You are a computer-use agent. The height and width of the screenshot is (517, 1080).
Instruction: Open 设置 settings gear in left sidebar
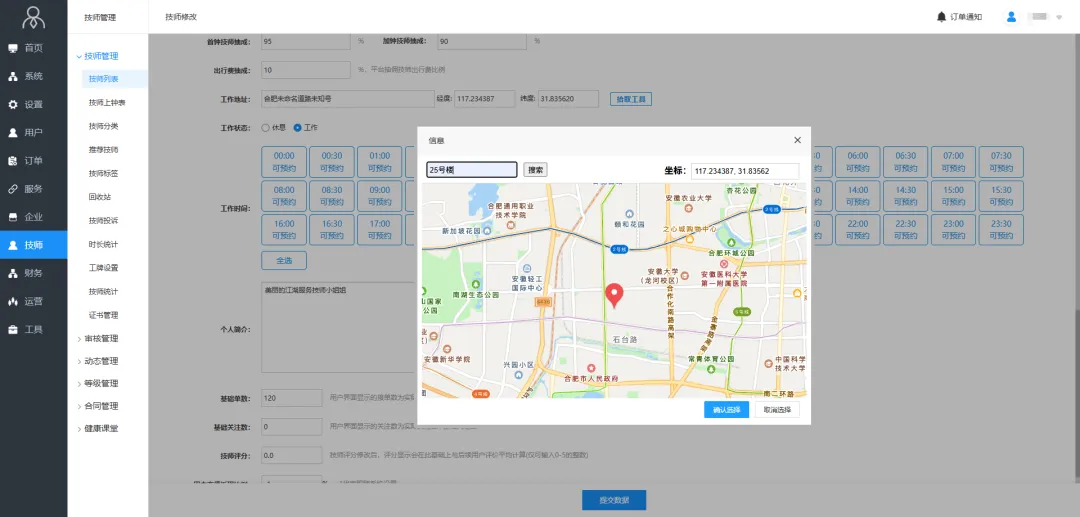point(13,104)
